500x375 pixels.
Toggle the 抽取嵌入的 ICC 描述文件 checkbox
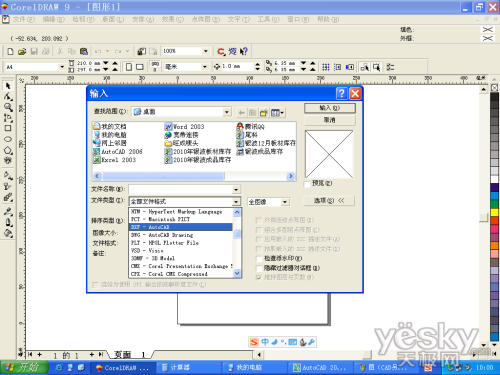coord(259,249)
